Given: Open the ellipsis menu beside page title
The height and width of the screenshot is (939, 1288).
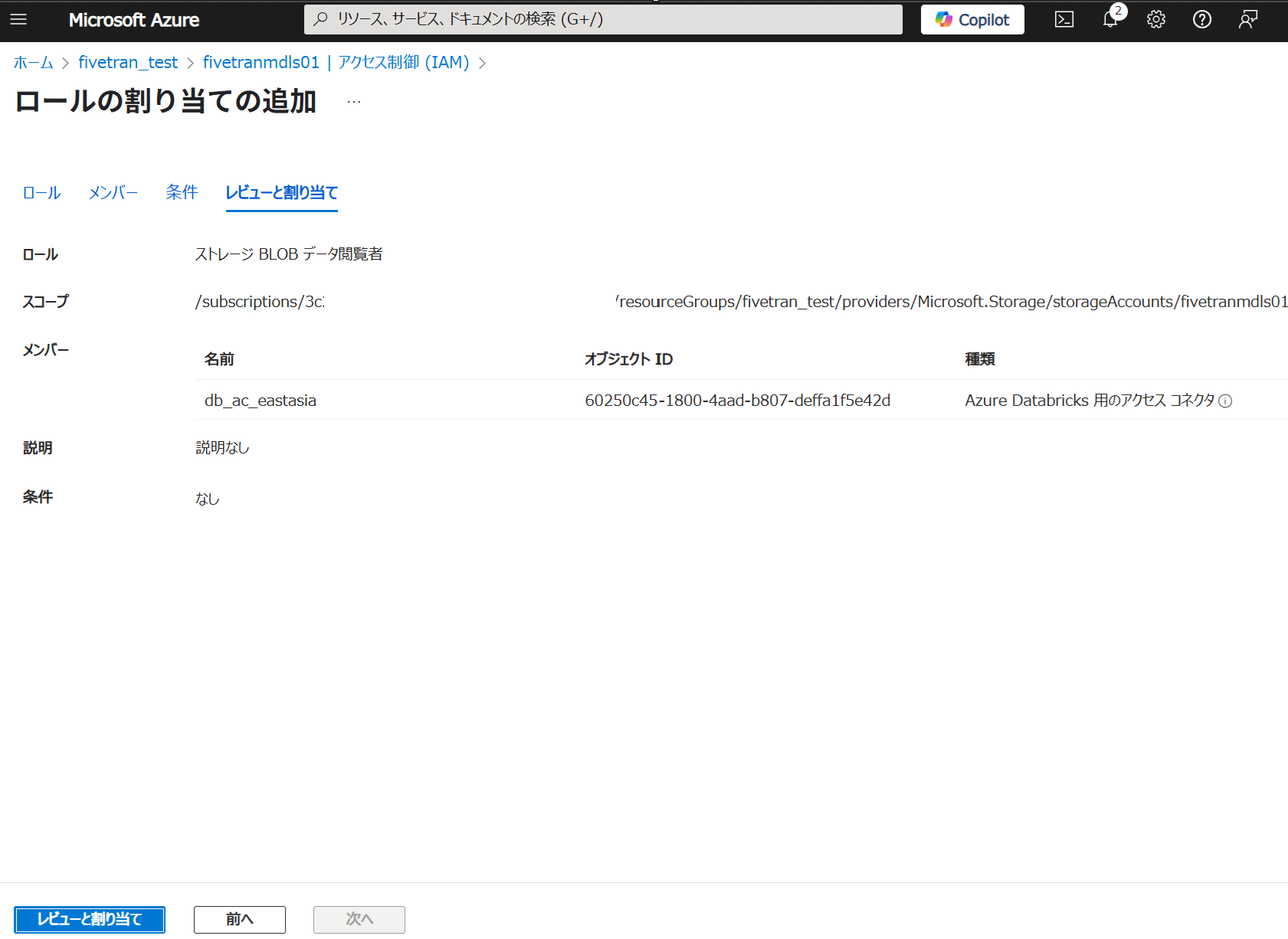Looking at the screenshot, I should point(353,102).
